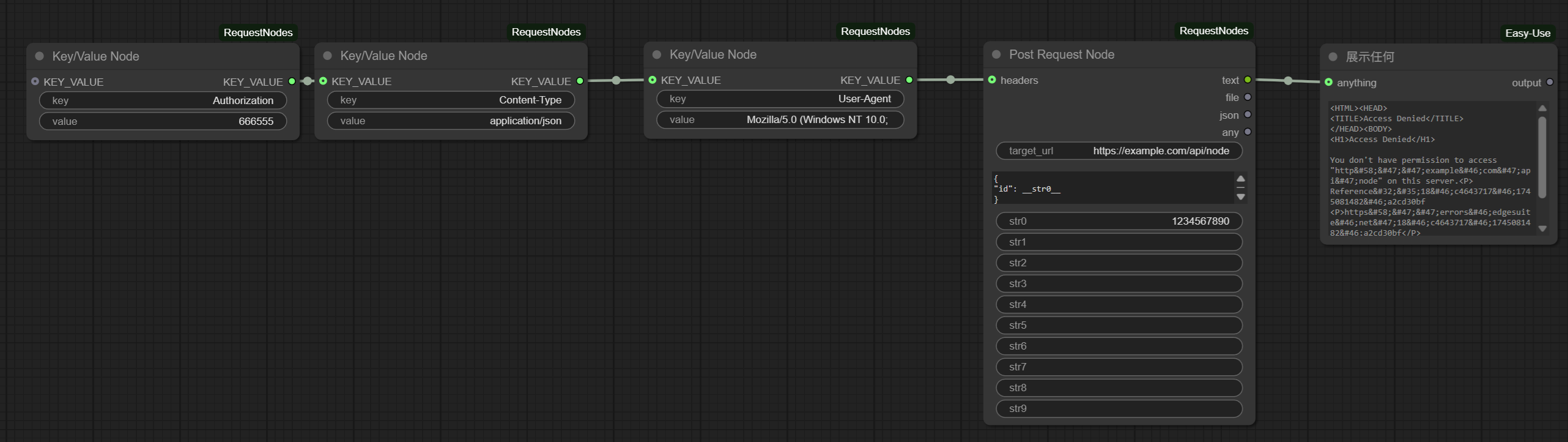
Task: Edit the value field containing application/json
Action: (451, 121)
